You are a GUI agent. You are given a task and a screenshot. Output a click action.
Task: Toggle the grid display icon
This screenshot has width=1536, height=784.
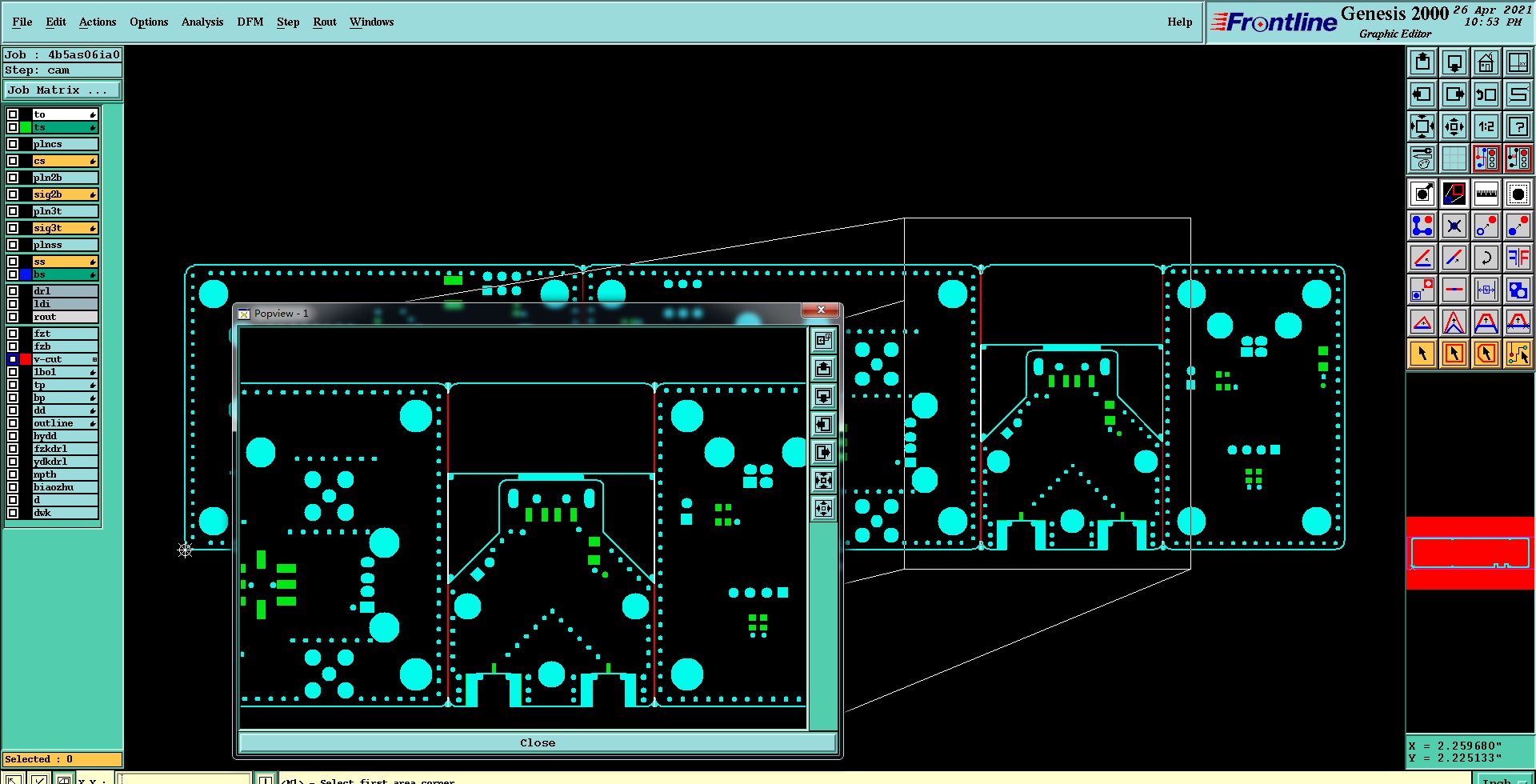1454,158
